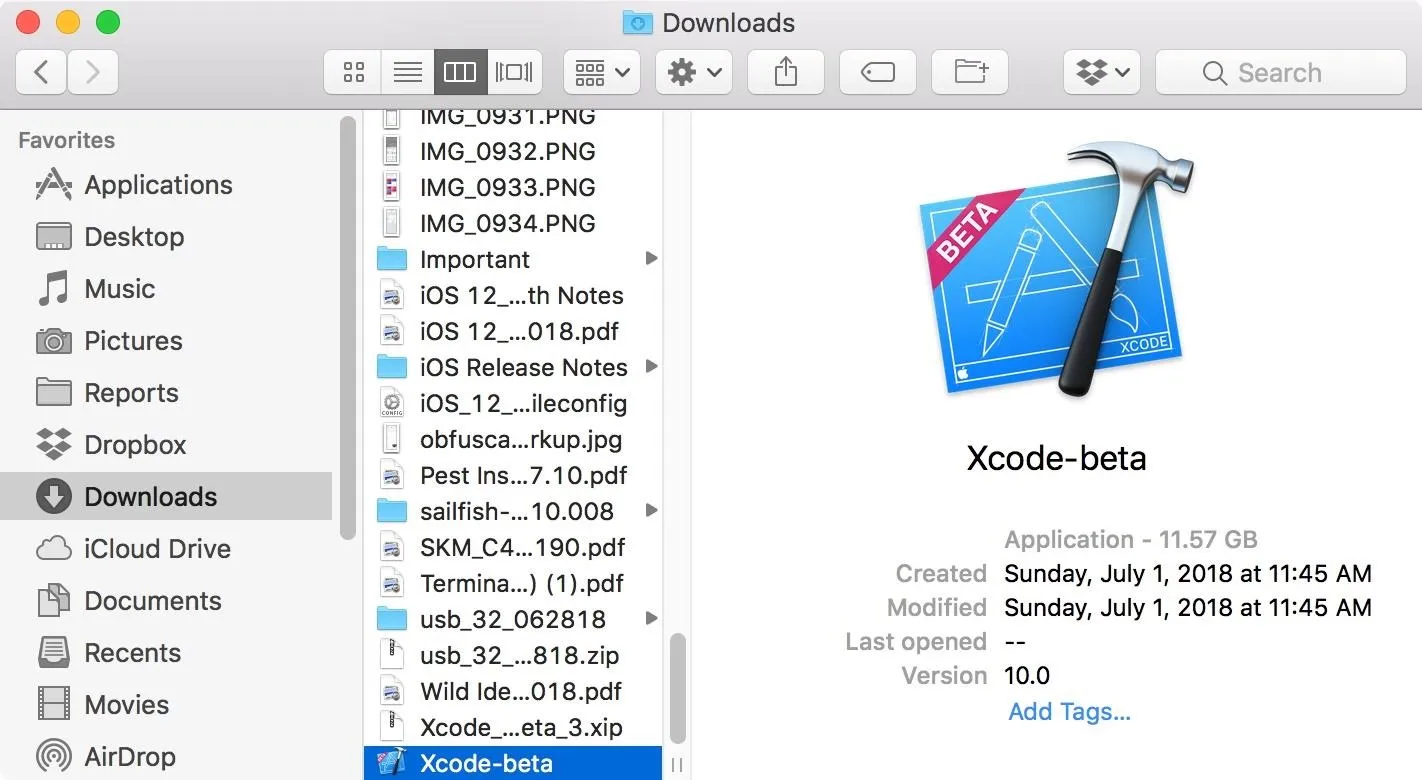Viewport: 1422px width, 780px height.
Task: Select the Xcode_...eta_3.xip file
Action: (513, 727)
